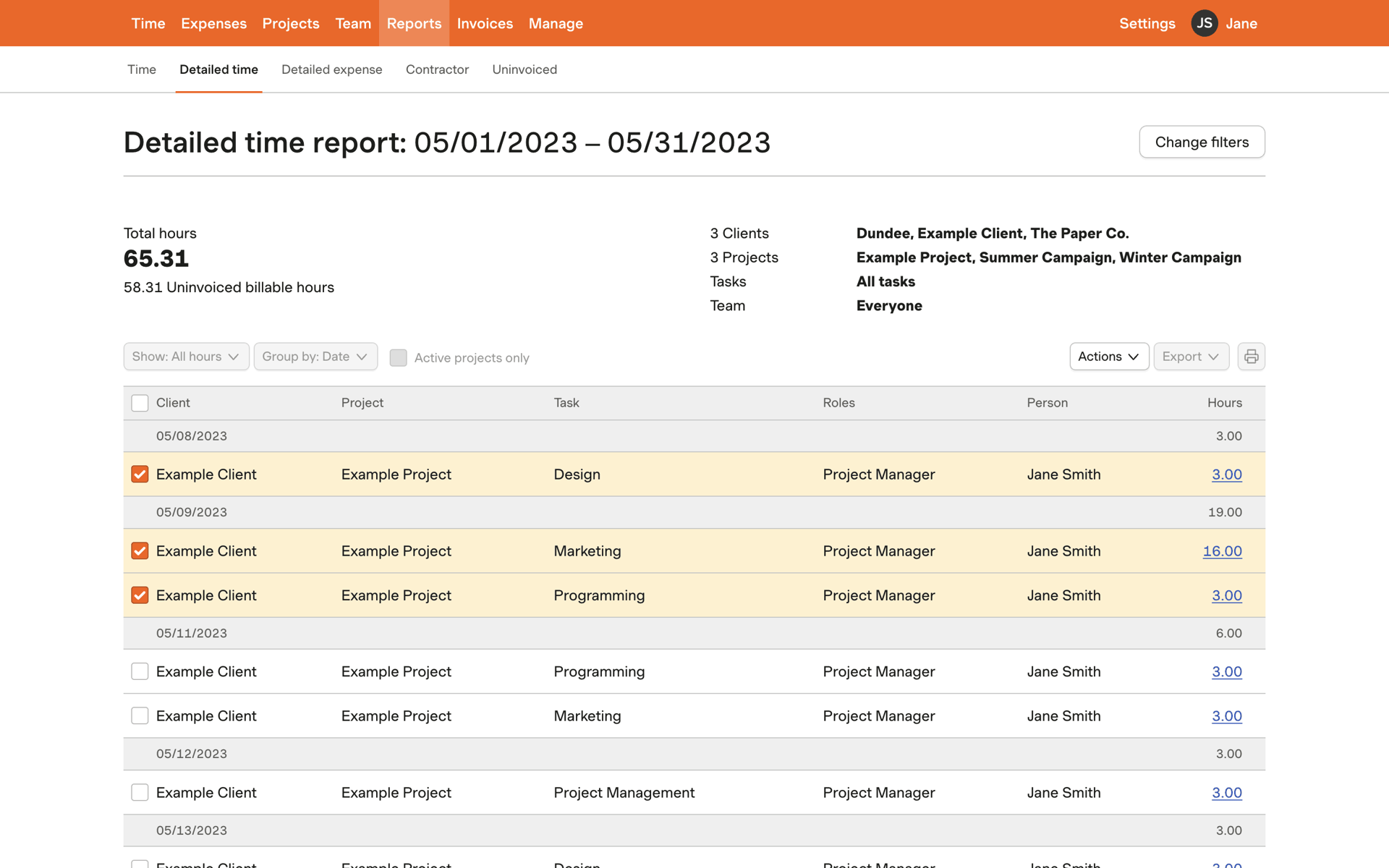1389x868 pixels.
Task: Go to the Time main menu
Action: coord(148,23)
